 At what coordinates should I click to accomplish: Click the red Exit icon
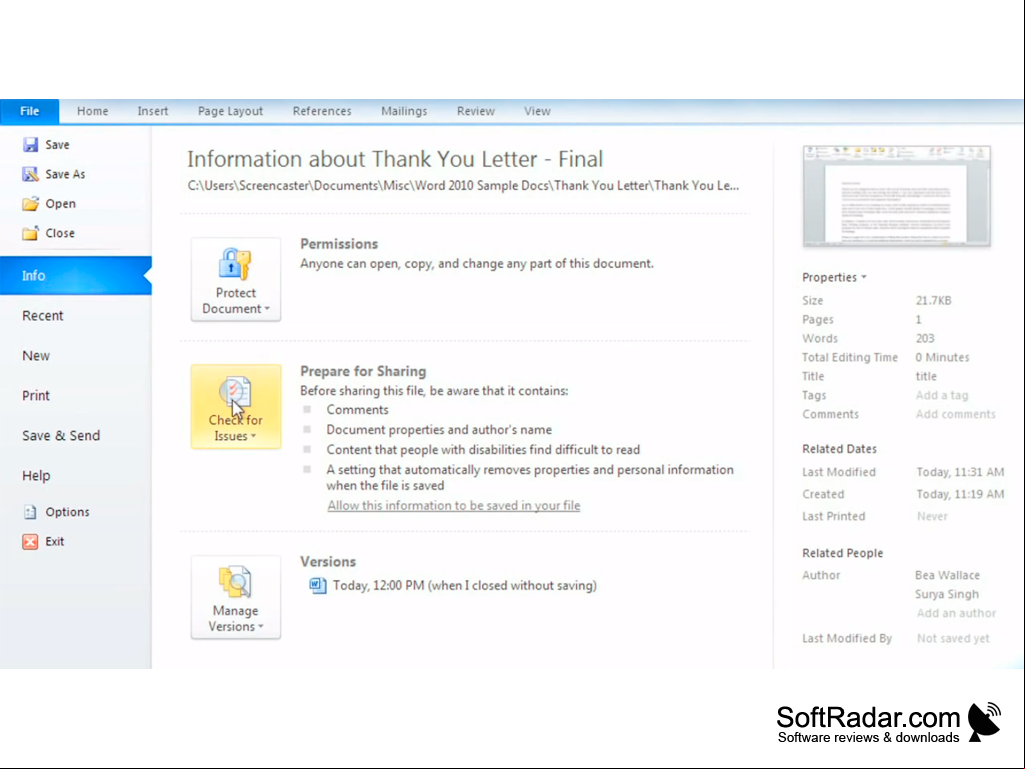[x=30, y=541]
